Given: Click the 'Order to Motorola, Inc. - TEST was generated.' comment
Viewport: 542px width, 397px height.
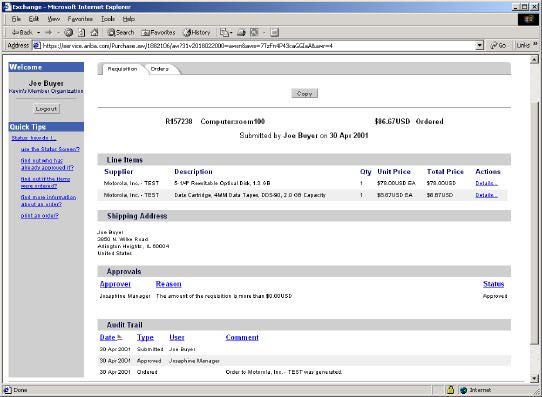Looking at the screenshot, I should [x=283, y=372].
